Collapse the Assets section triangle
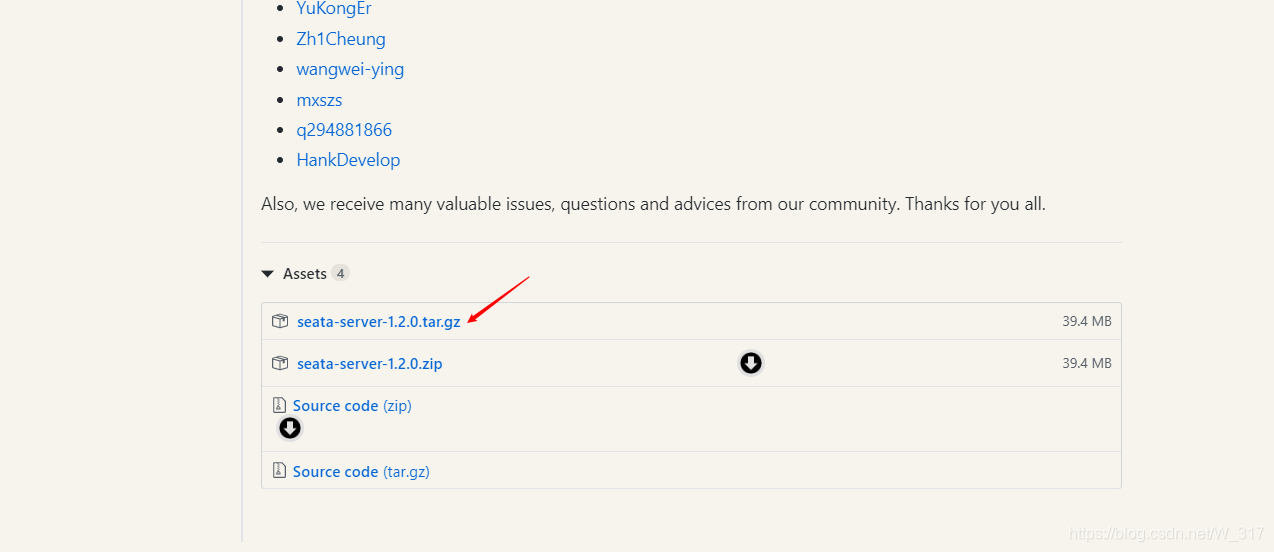The width and height of the screenshot is (1274, 552). click(267, 273)
